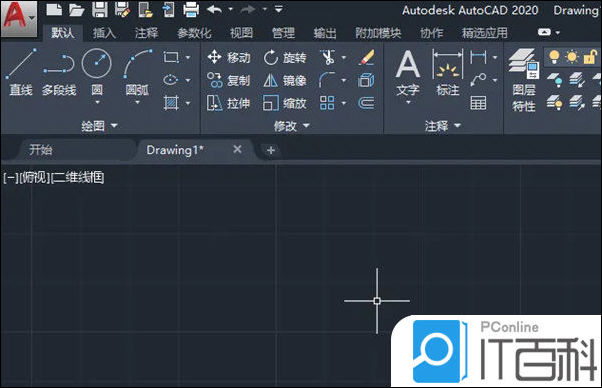Screen dimensions: 602x388
Task: Expand the 圆 circle options arrow
Action: click(97, 102)
